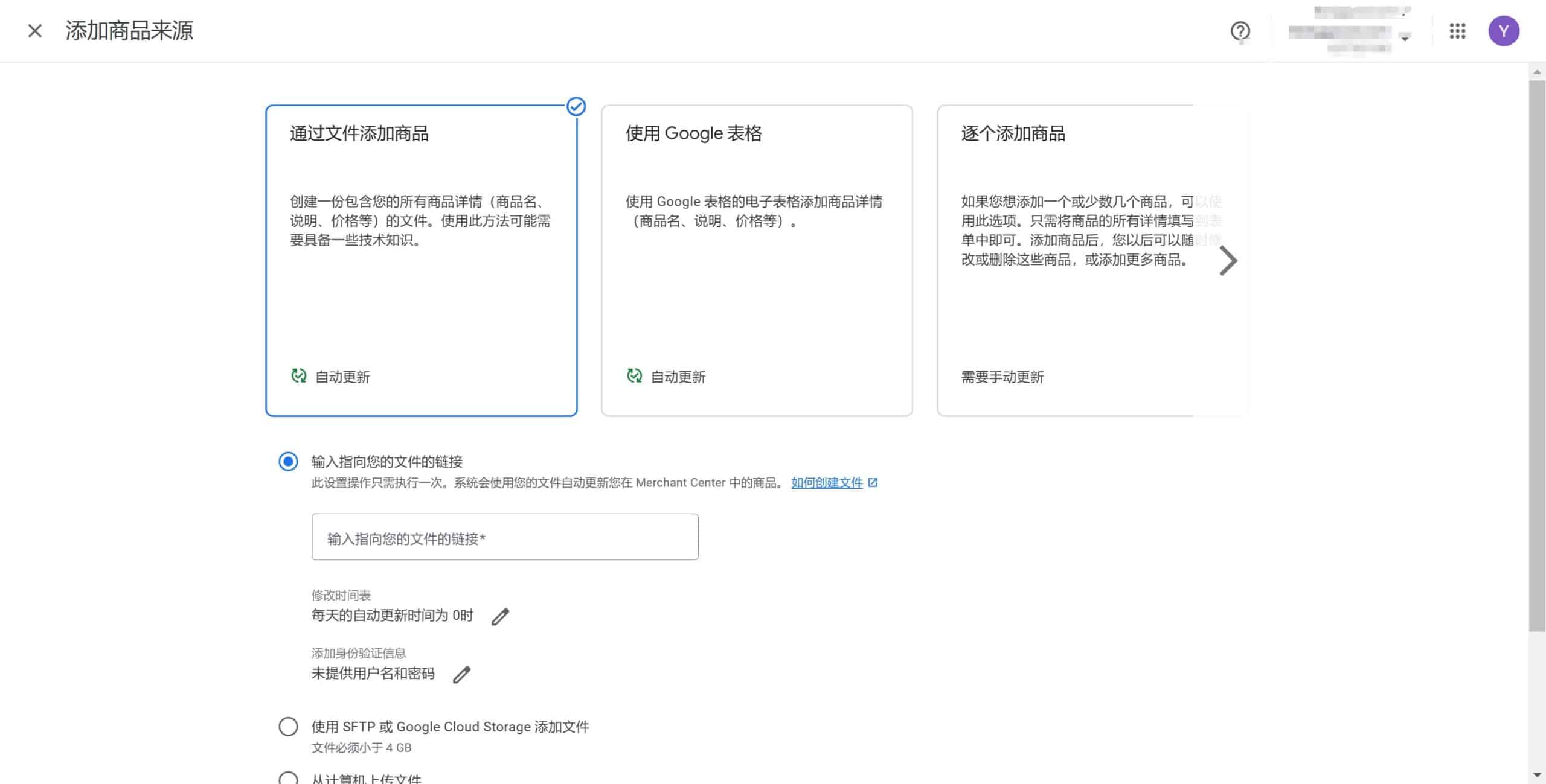This screenshot has width=1546, height=784.
Task: Select 从计算机上传文件 radio button
Action: 288,779
